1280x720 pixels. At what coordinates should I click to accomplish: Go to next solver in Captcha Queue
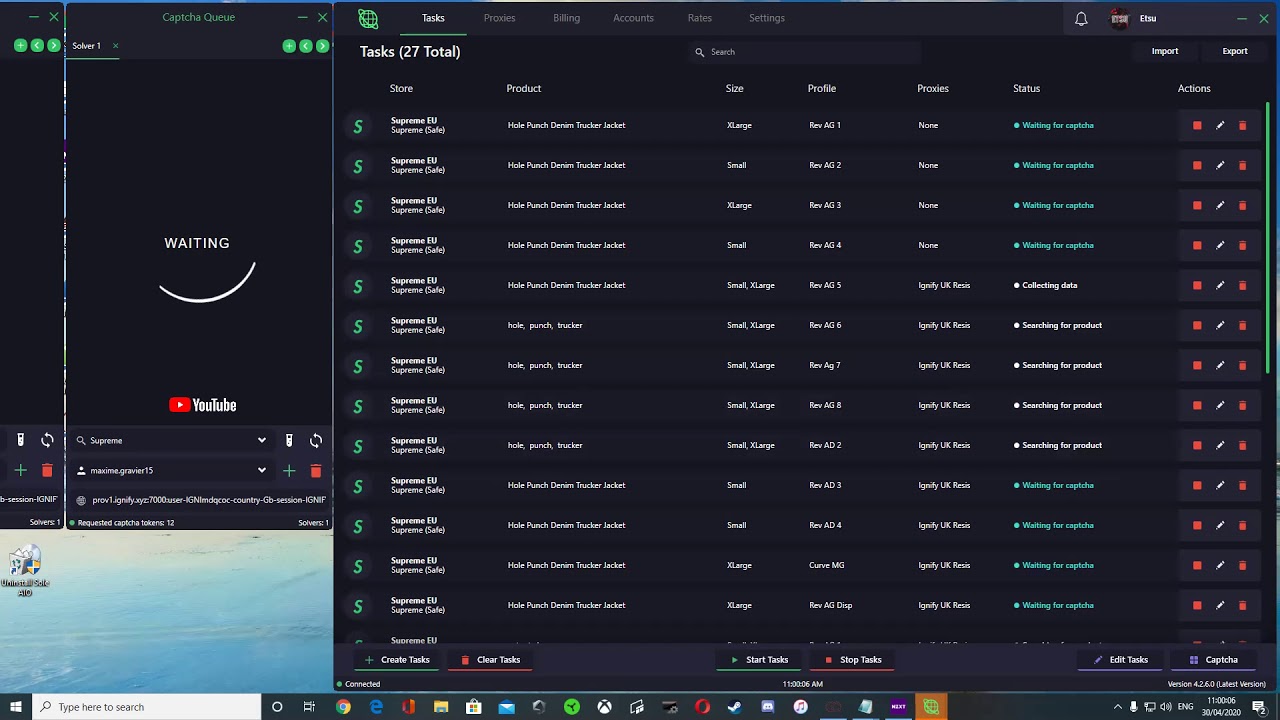pos(322,46)
